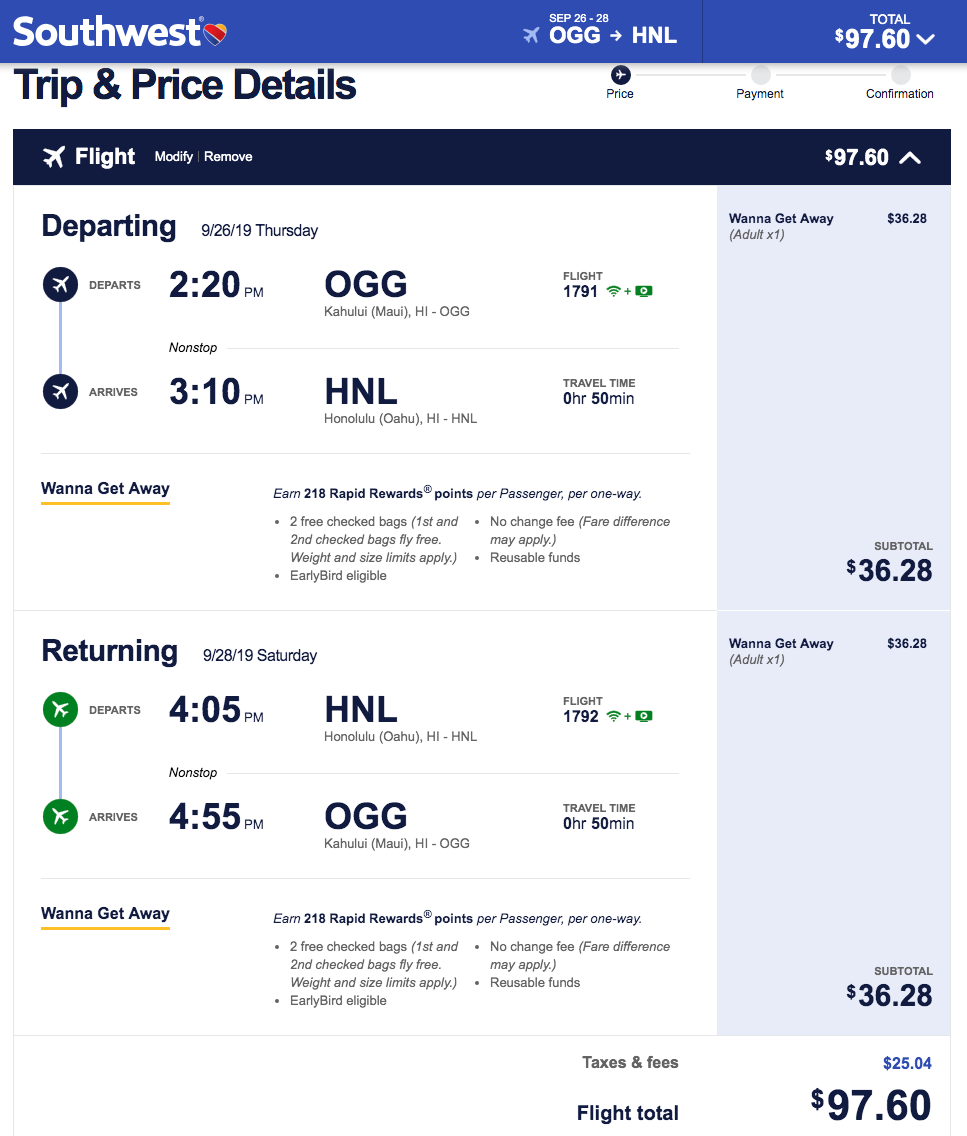The width and height of the screenshot is (967, 1136).
Task: Click the Southwest heart logo
Action: [215, 34]
